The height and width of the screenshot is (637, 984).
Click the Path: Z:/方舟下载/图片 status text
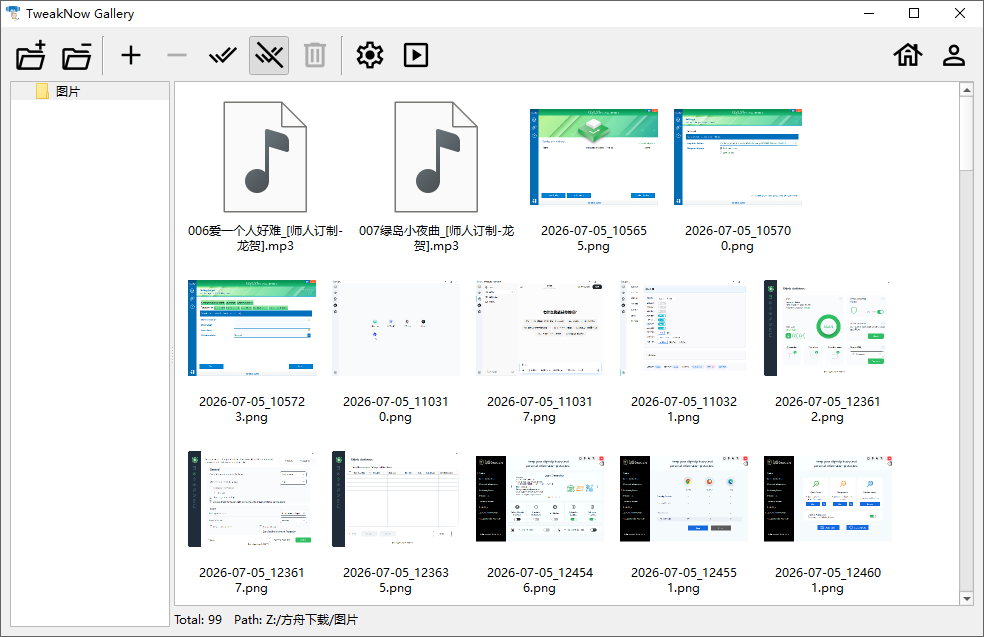pos(296,620)
